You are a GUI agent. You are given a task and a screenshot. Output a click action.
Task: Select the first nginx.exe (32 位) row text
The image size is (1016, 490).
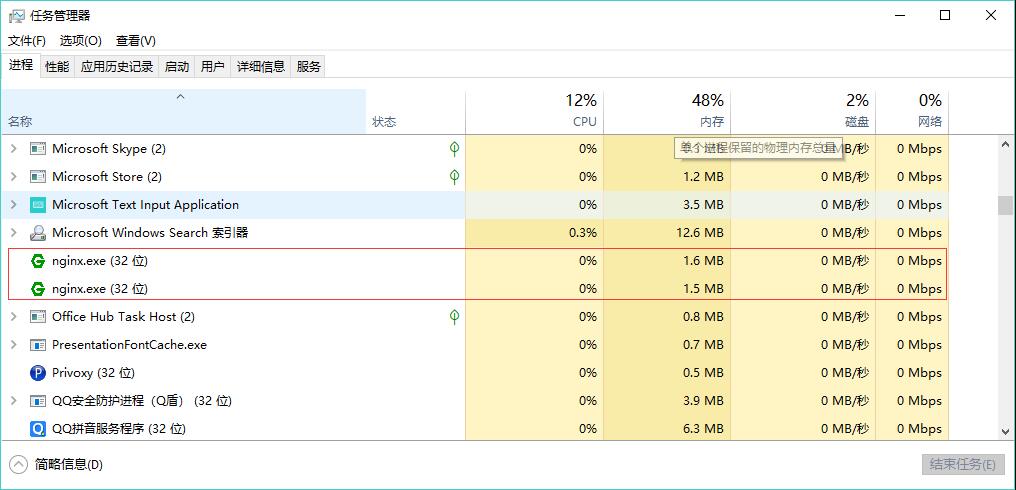pos(100,261)
